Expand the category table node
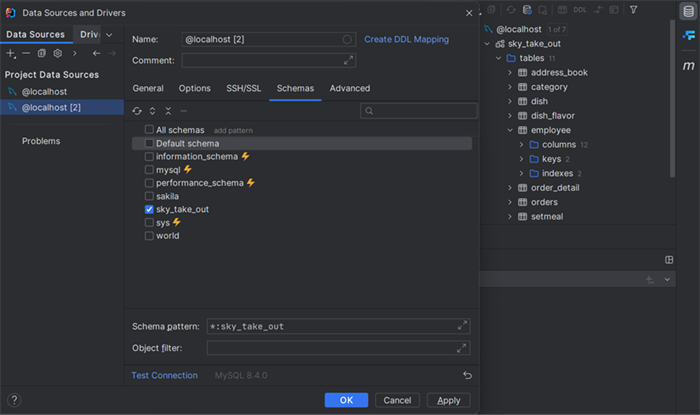This screenshot has height=415, width=700. 510,87
